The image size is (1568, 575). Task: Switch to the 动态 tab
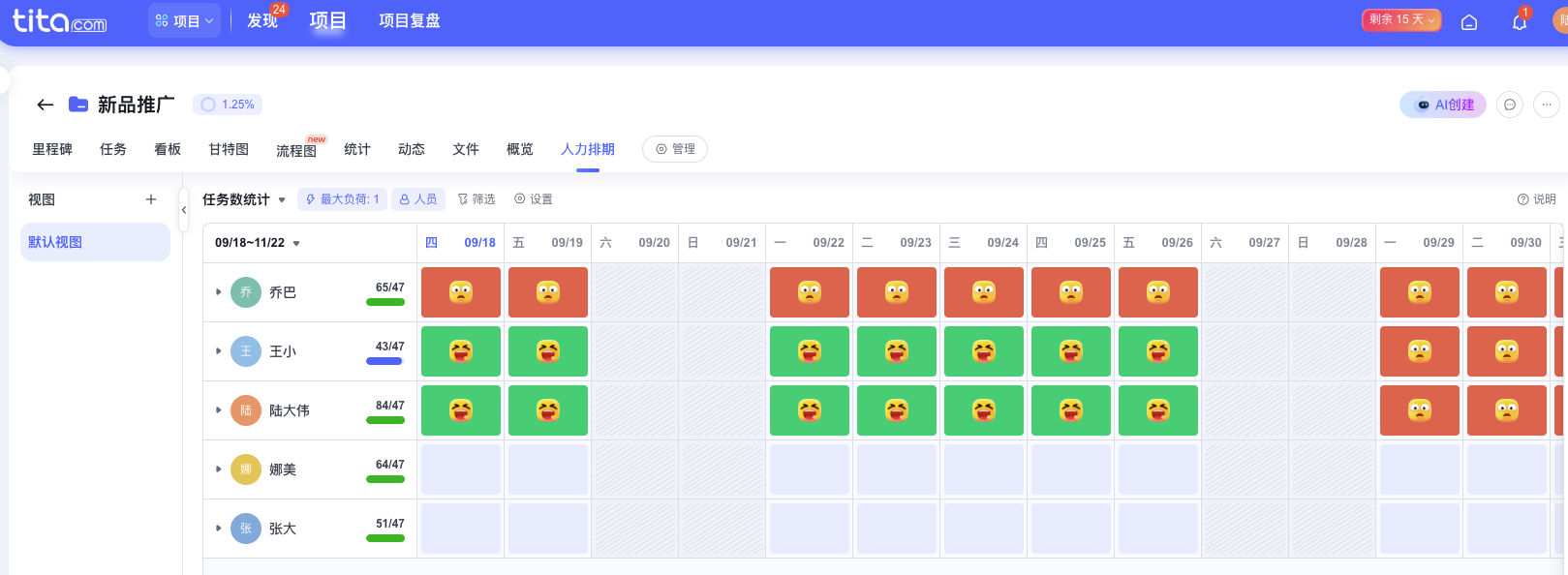click(x=412, y=149)
